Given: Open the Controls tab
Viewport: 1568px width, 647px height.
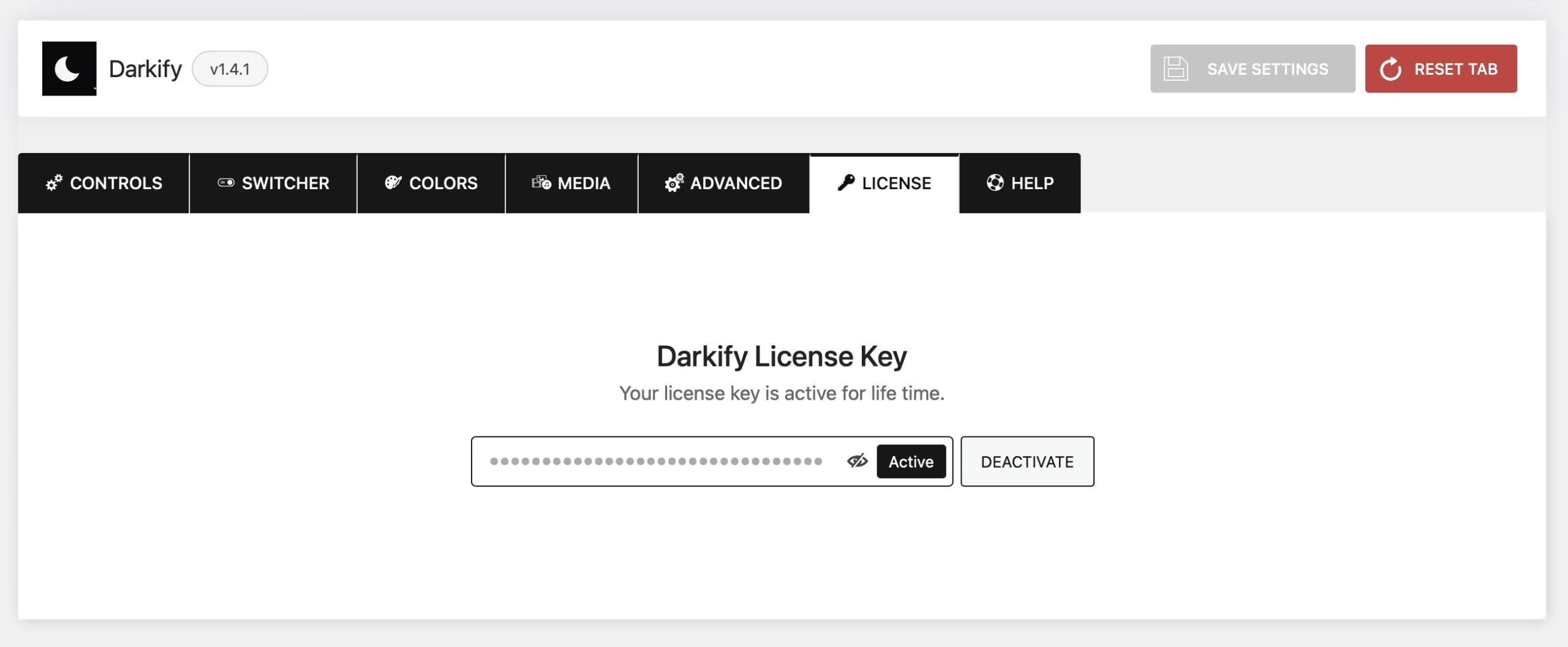Looking at the screenshot, I should click(x=104, y=183).
